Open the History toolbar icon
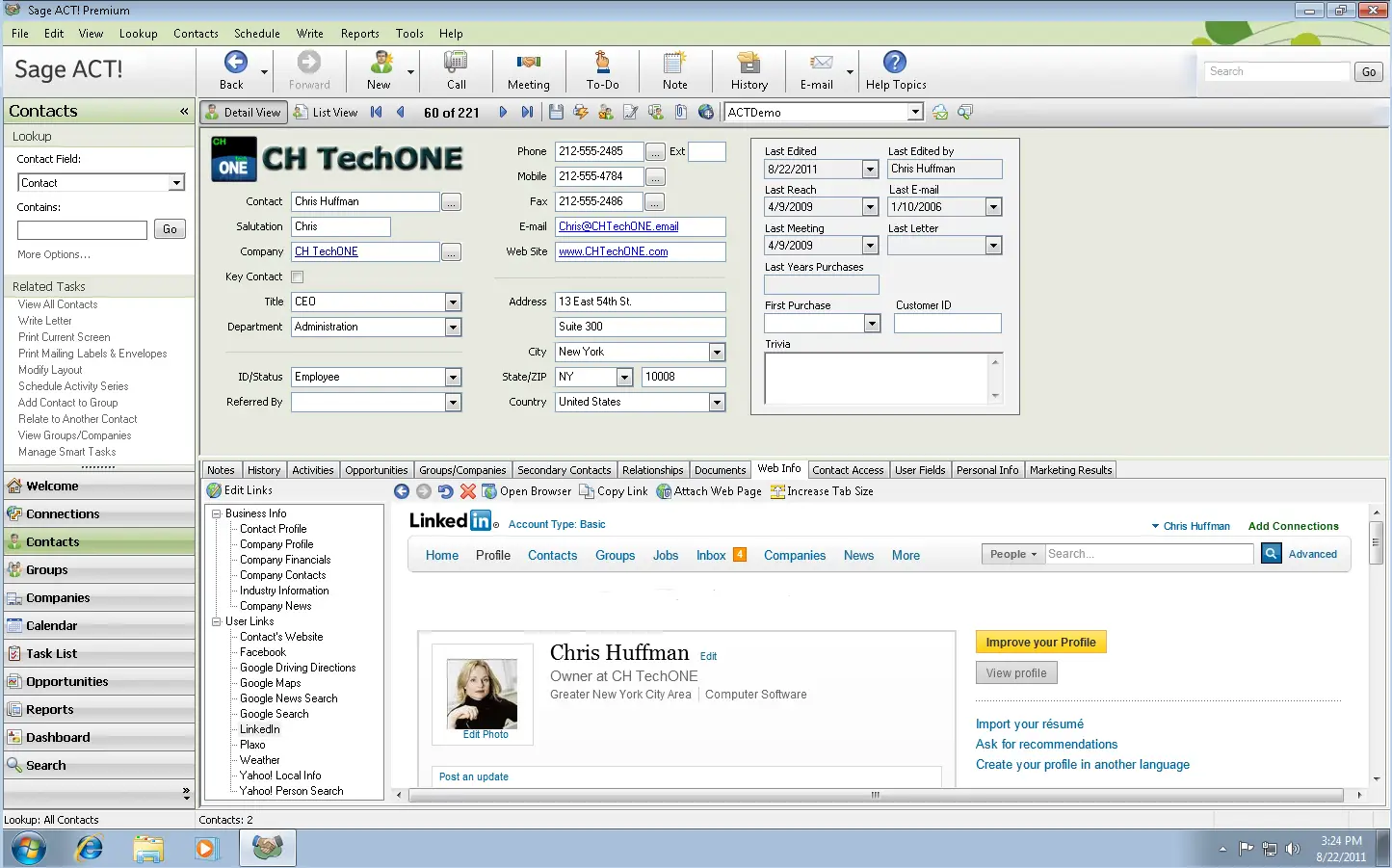 pyautogui.click(x=749, y=70)
